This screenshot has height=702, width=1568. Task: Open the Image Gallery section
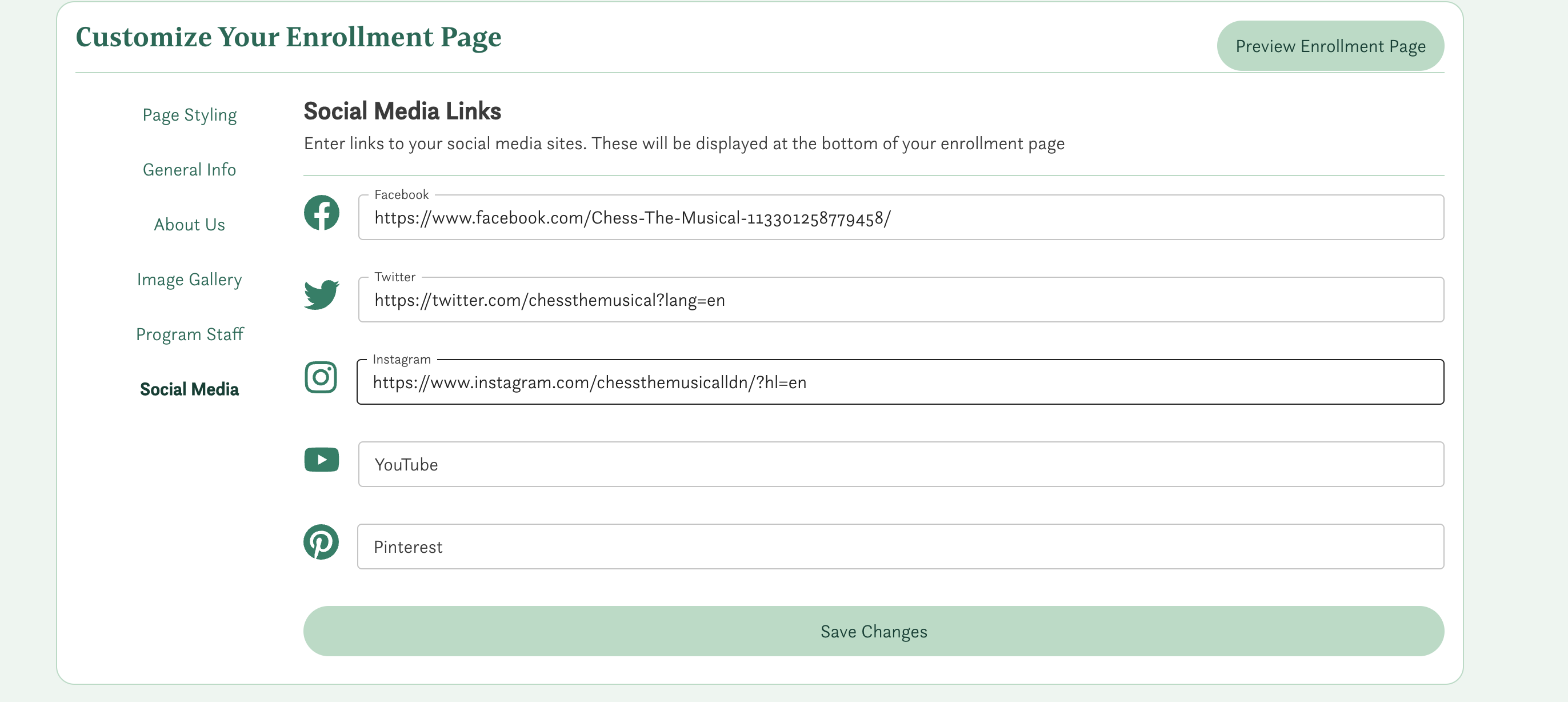[x=189, y=280]
